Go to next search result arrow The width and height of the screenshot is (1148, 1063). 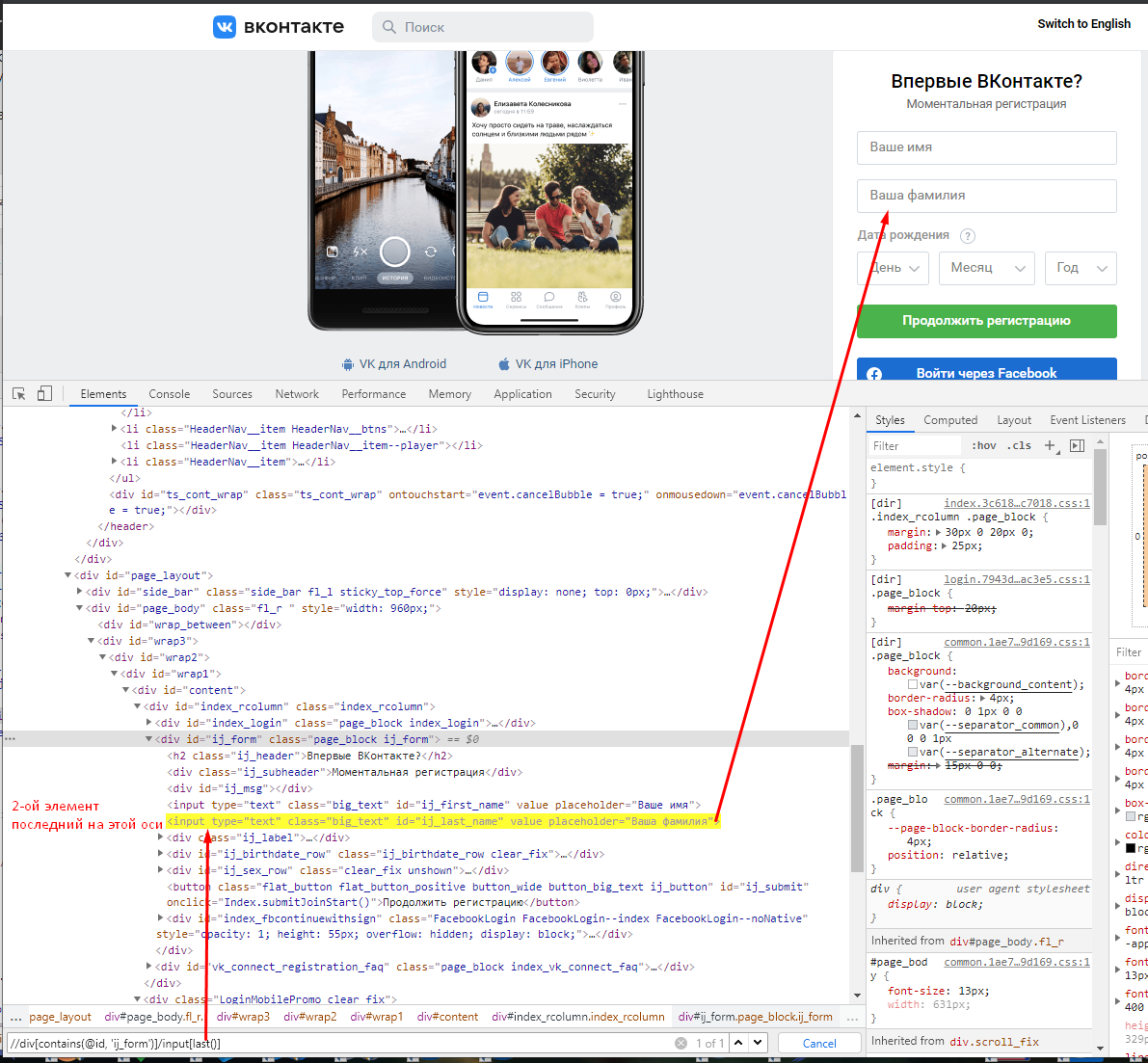pyautogui.click(x=757, y=1043)
